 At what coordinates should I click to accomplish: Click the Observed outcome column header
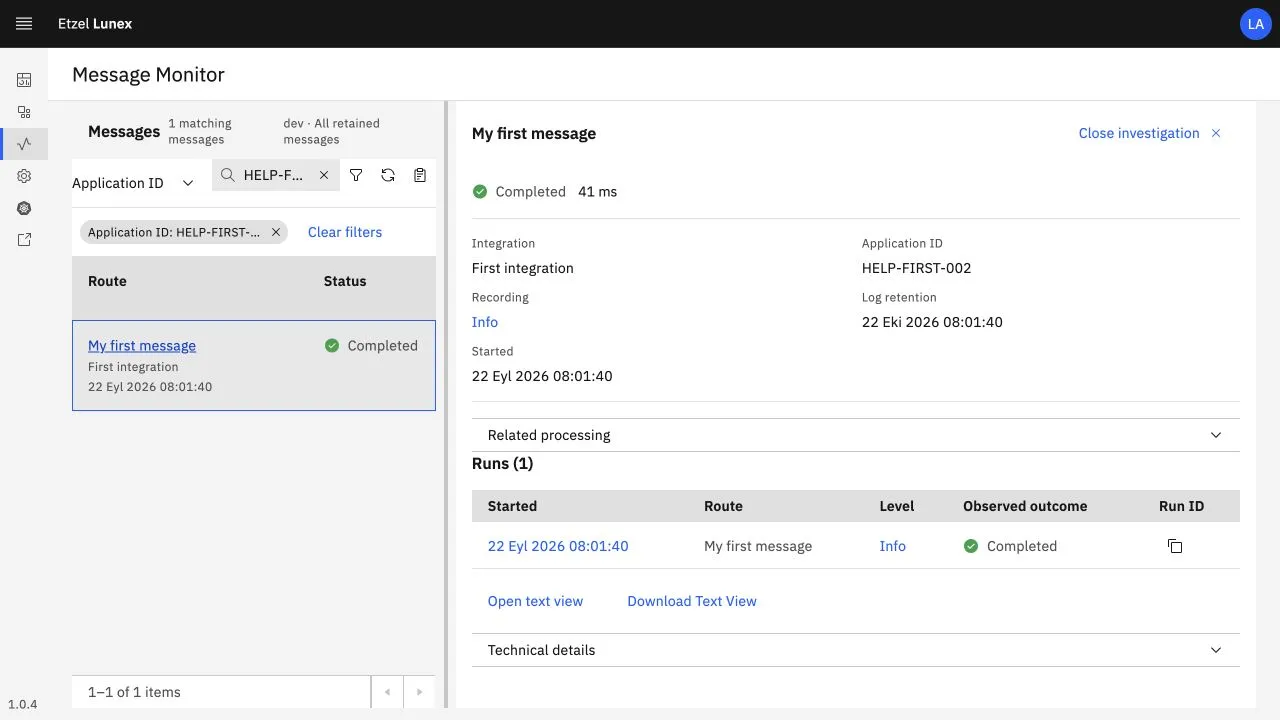(1025, 506)
